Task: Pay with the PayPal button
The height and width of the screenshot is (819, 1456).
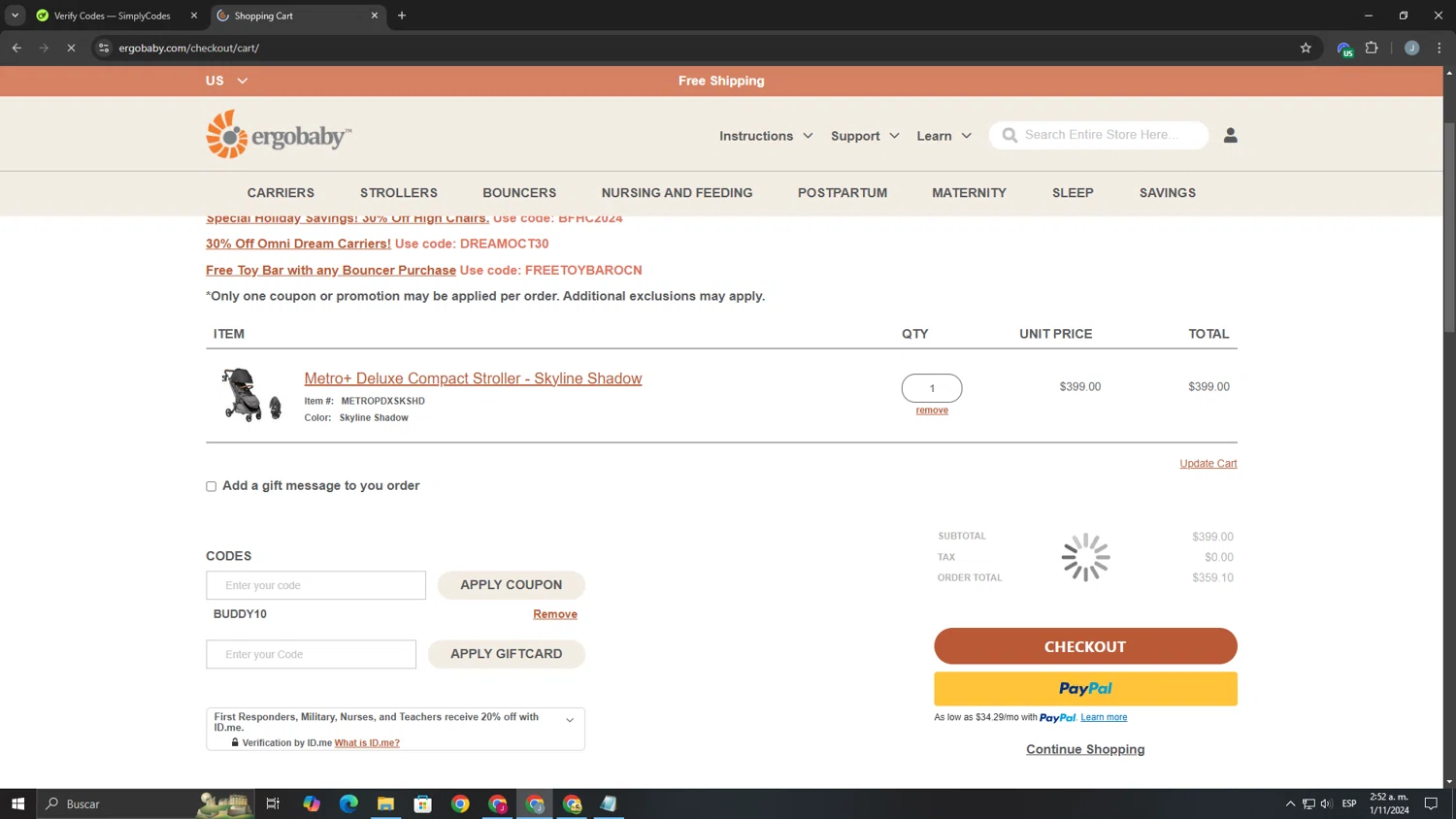Action: pos(1085,689)
